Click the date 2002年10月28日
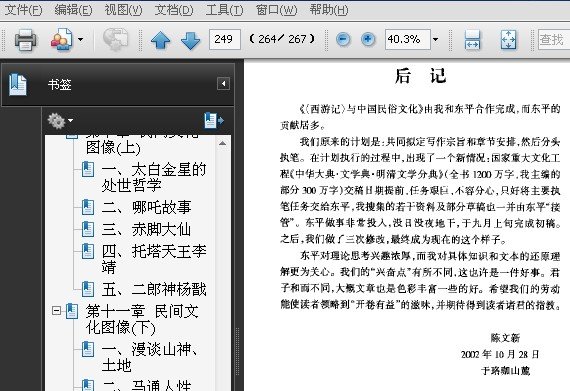Viewport: 570px width, 391px height. tap(500, 355)
